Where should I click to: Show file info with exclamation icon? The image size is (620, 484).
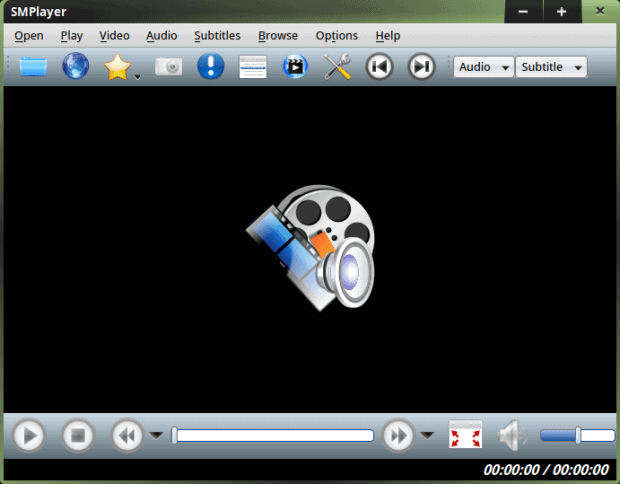coord(211,66)
